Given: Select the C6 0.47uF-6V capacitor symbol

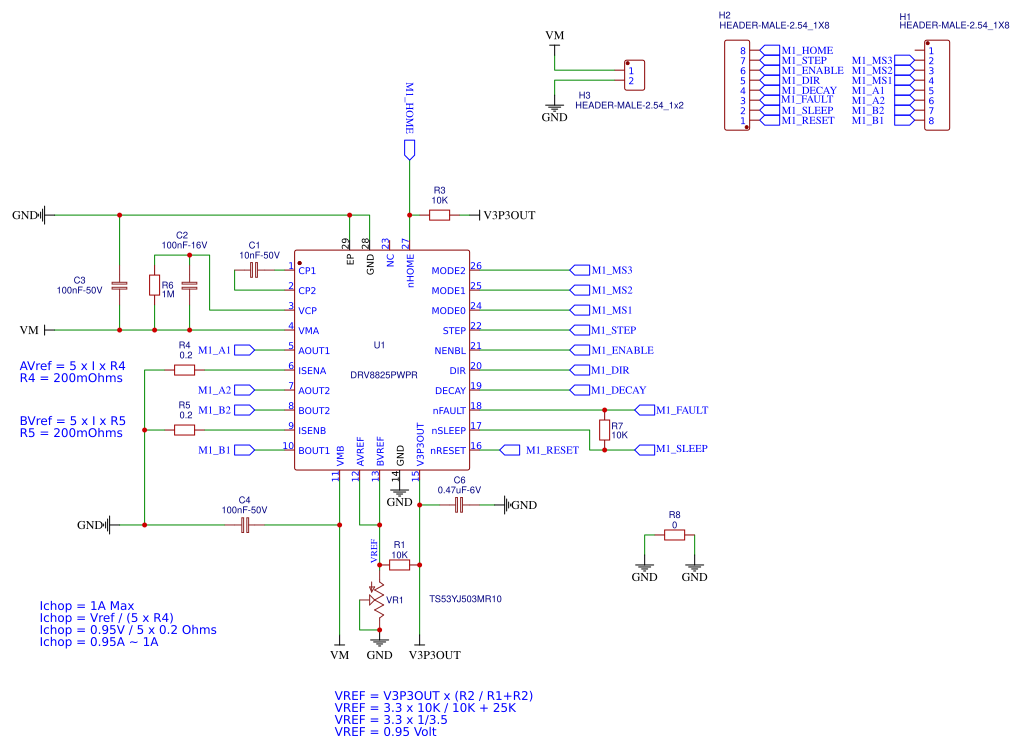Looking at the screenshot, I should tap(459, 505).
